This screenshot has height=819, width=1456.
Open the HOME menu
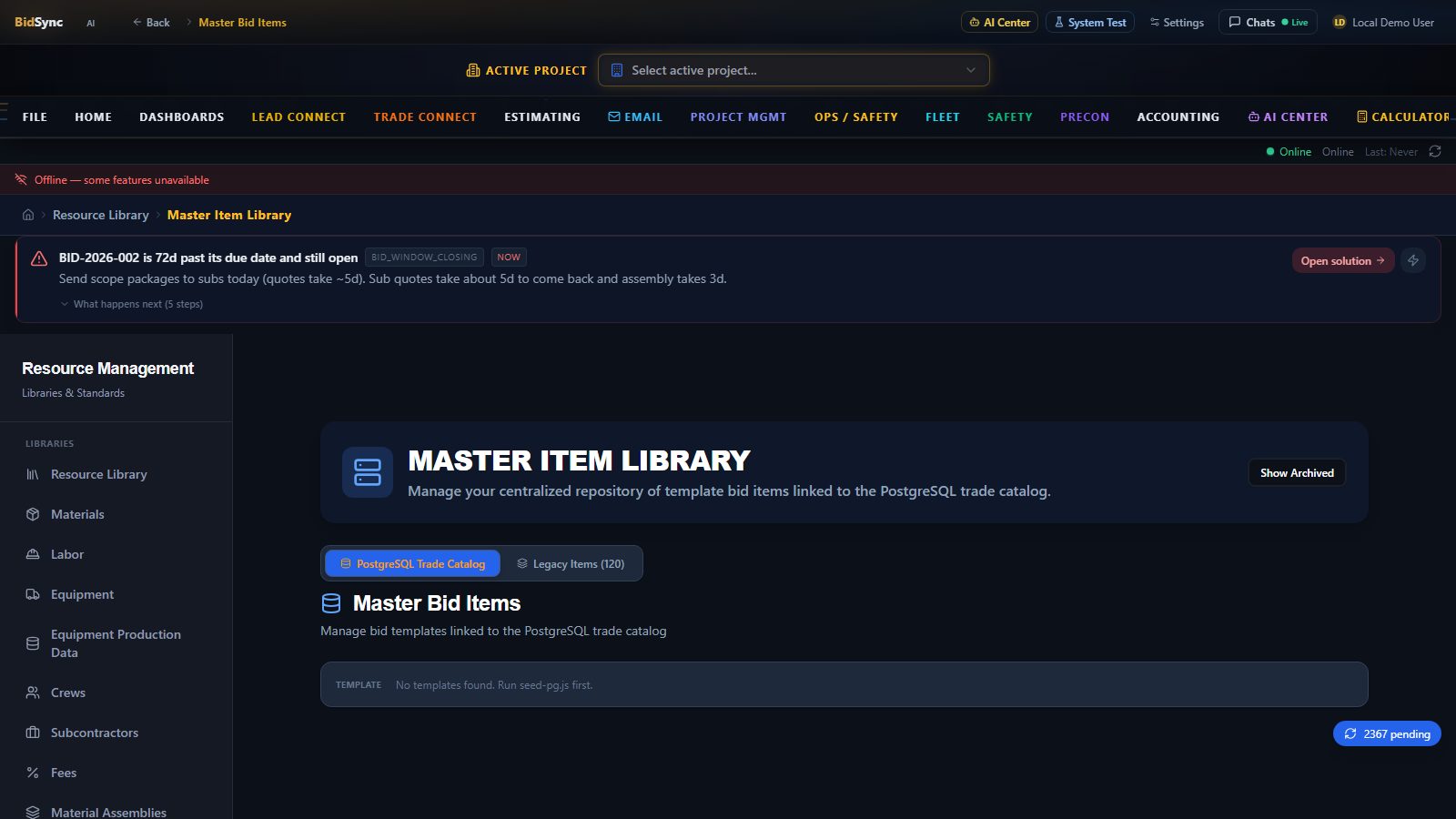(93, 116)
